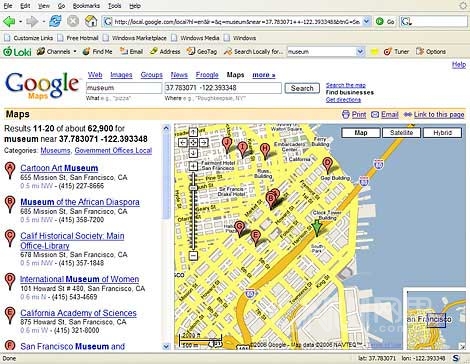Click the Reload page icon
This screenshot has height=364, width=470.
pos(55,22)
